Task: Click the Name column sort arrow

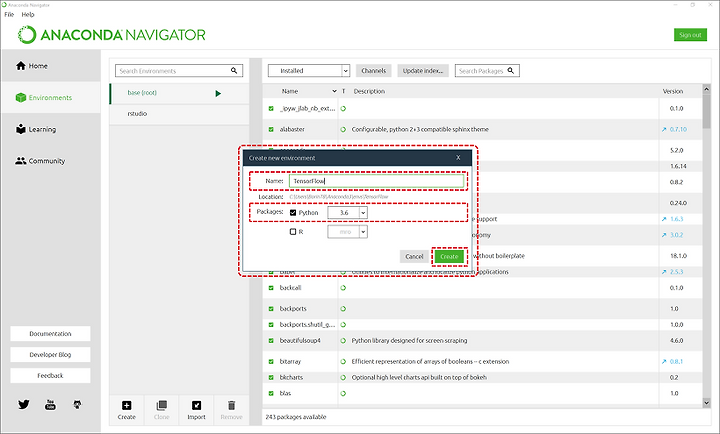Action: click(334, 91)
